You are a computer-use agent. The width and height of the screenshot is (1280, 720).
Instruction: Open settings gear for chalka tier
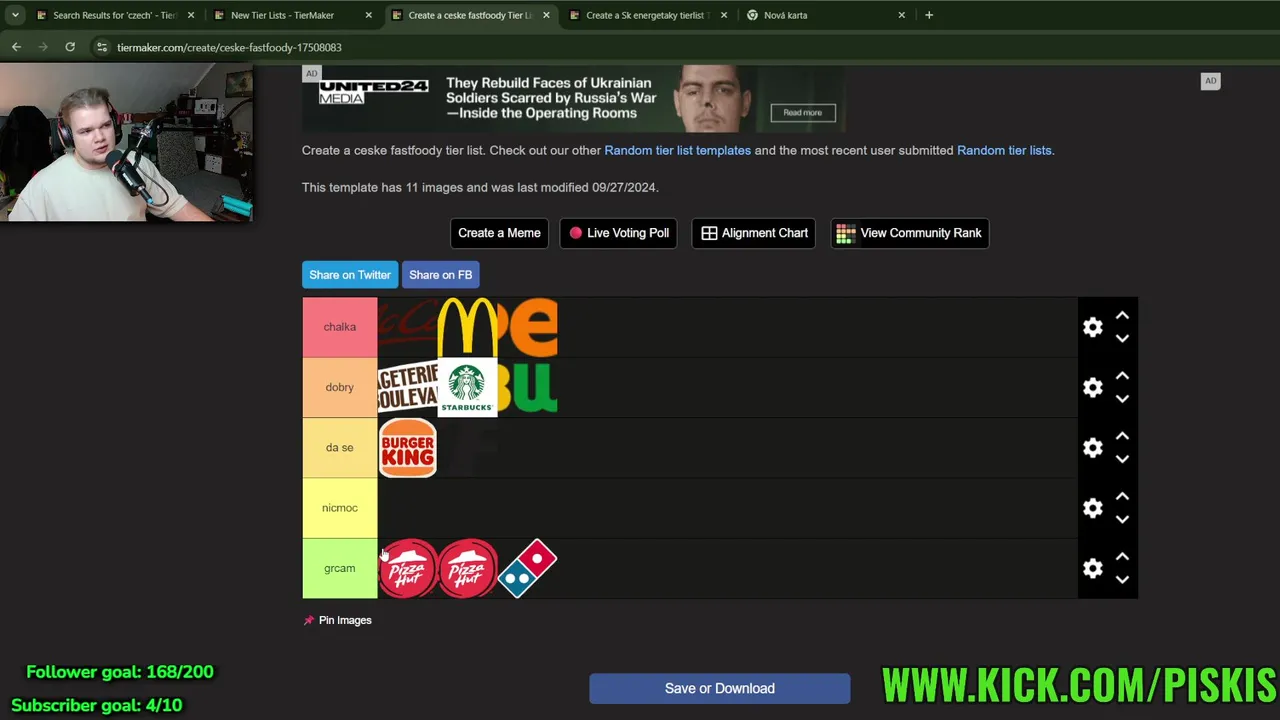click(1092, 327)
